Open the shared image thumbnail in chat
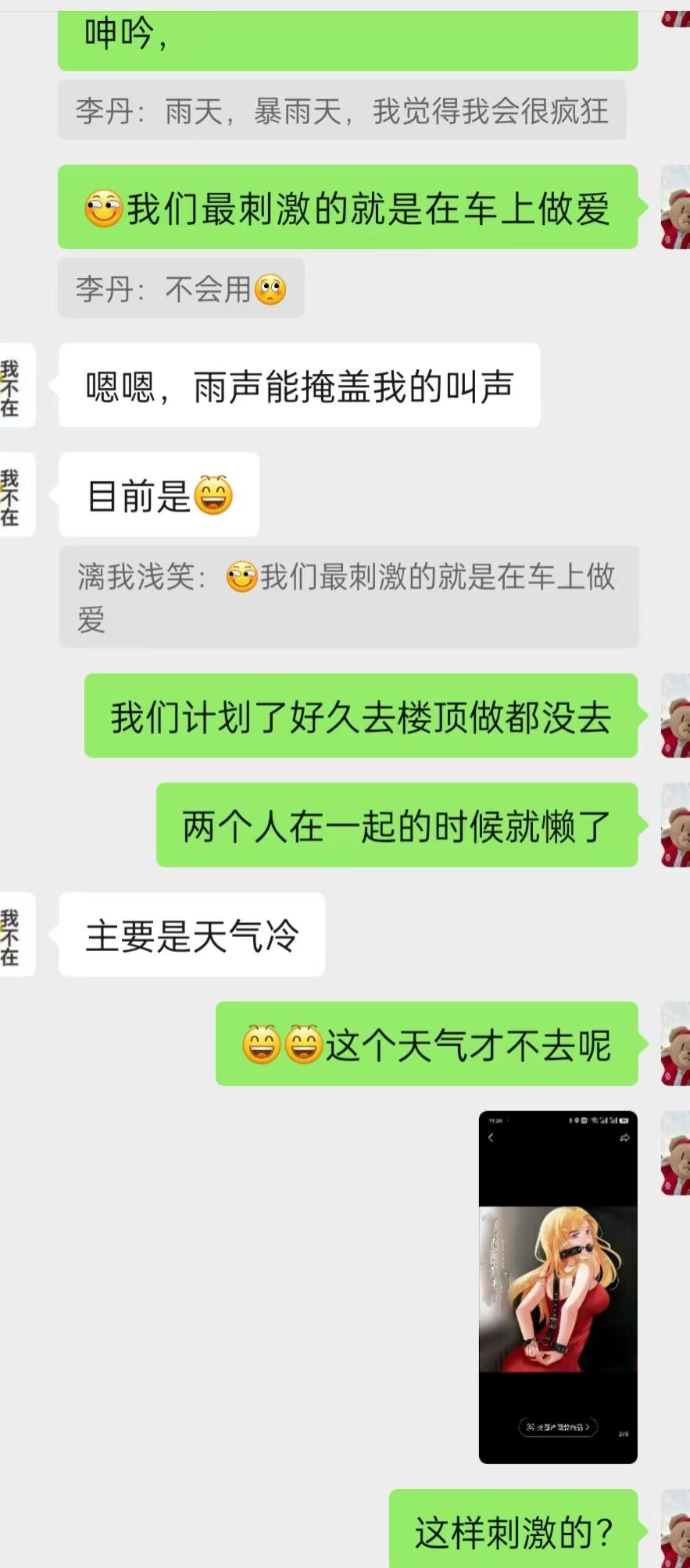 558,1286
